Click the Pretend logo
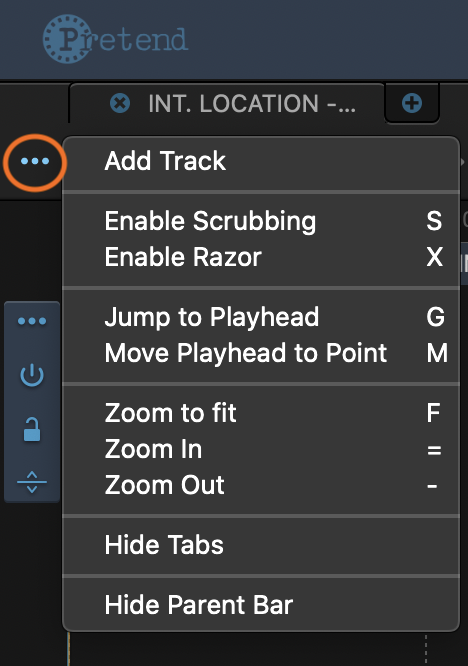Screen dimensions: 468x666 tap(115, 39)
